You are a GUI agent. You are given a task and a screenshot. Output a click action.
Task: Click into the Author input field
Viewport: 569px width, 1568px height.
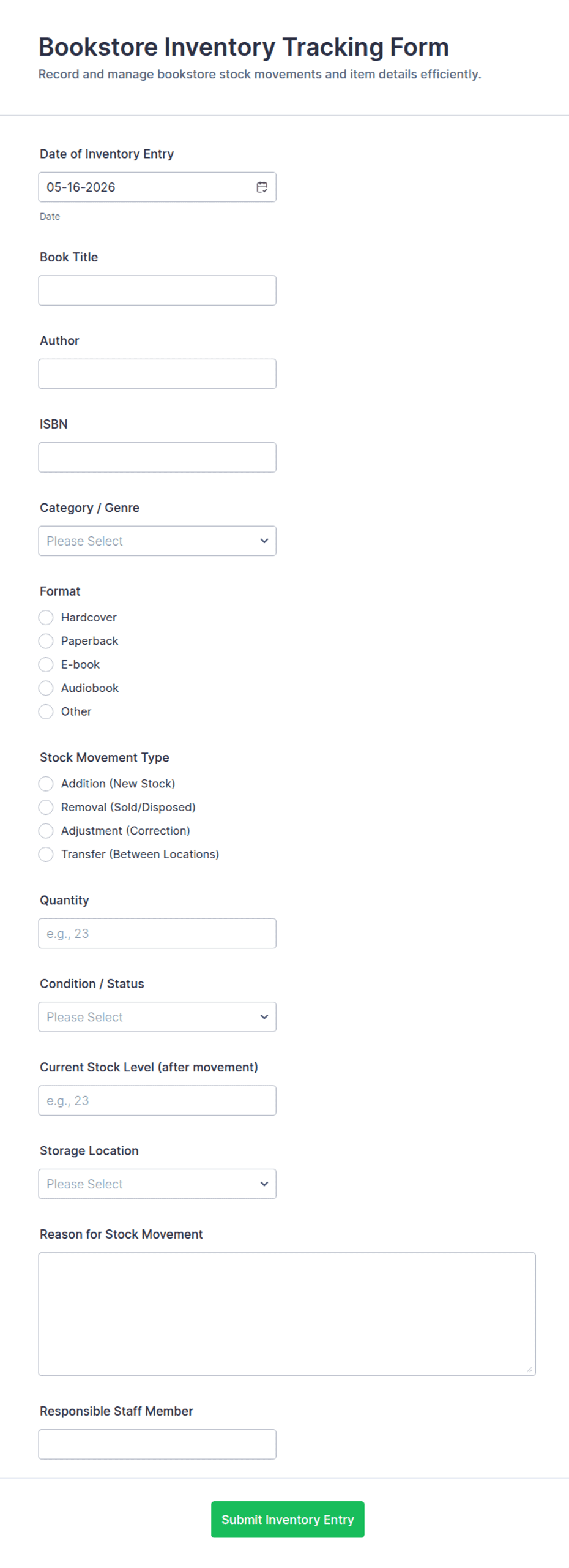coord(157,373)
